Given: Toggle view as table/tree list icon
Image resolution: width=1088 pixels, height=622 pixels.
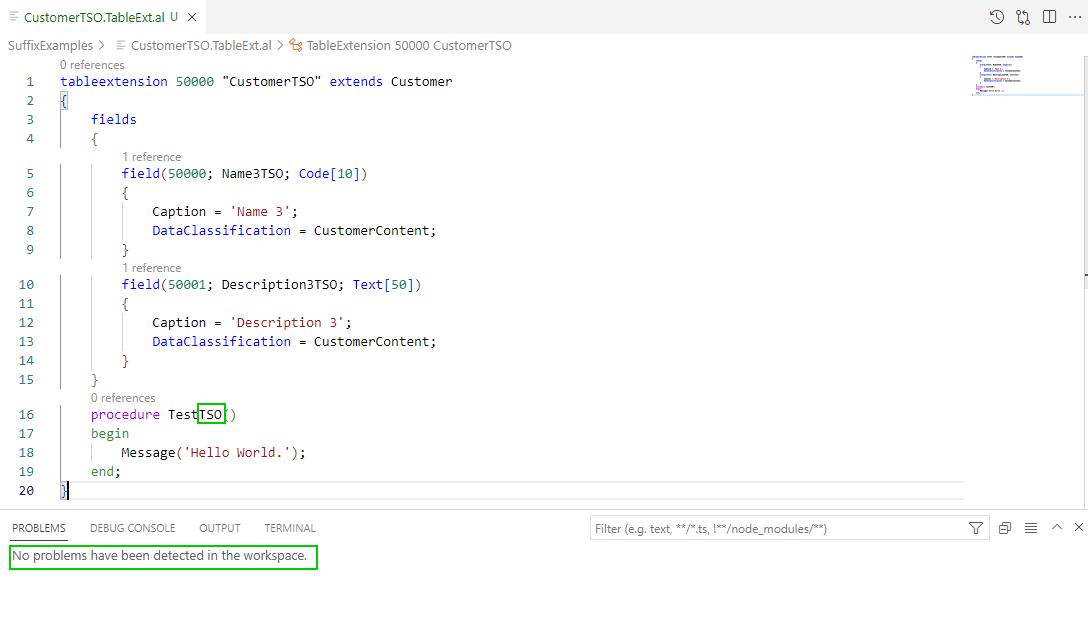Looking at the screenshot, I should [x=1031, y=528].
